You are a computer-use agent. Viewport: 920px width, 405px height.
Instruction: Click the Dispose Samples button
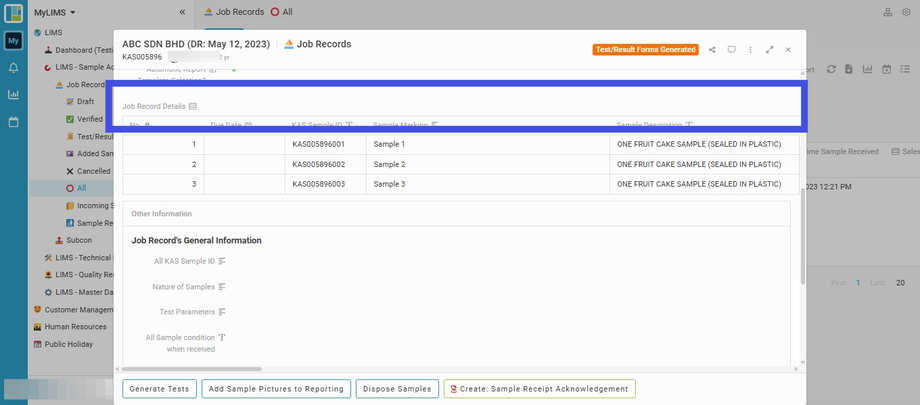tap(397, 389)
